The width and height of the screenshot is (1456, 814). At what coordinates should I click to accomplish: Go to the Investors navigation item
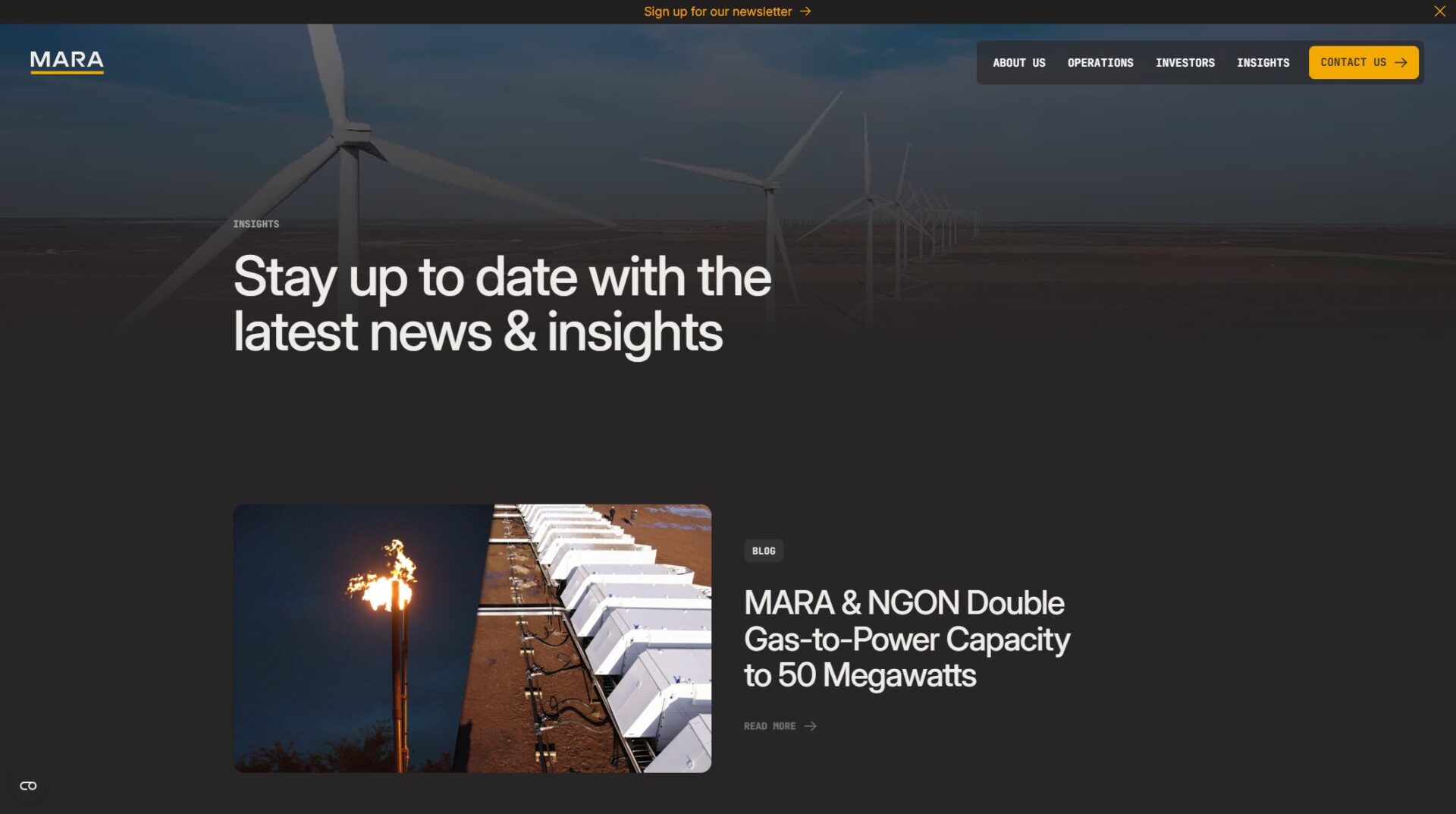coord(1185,63)
